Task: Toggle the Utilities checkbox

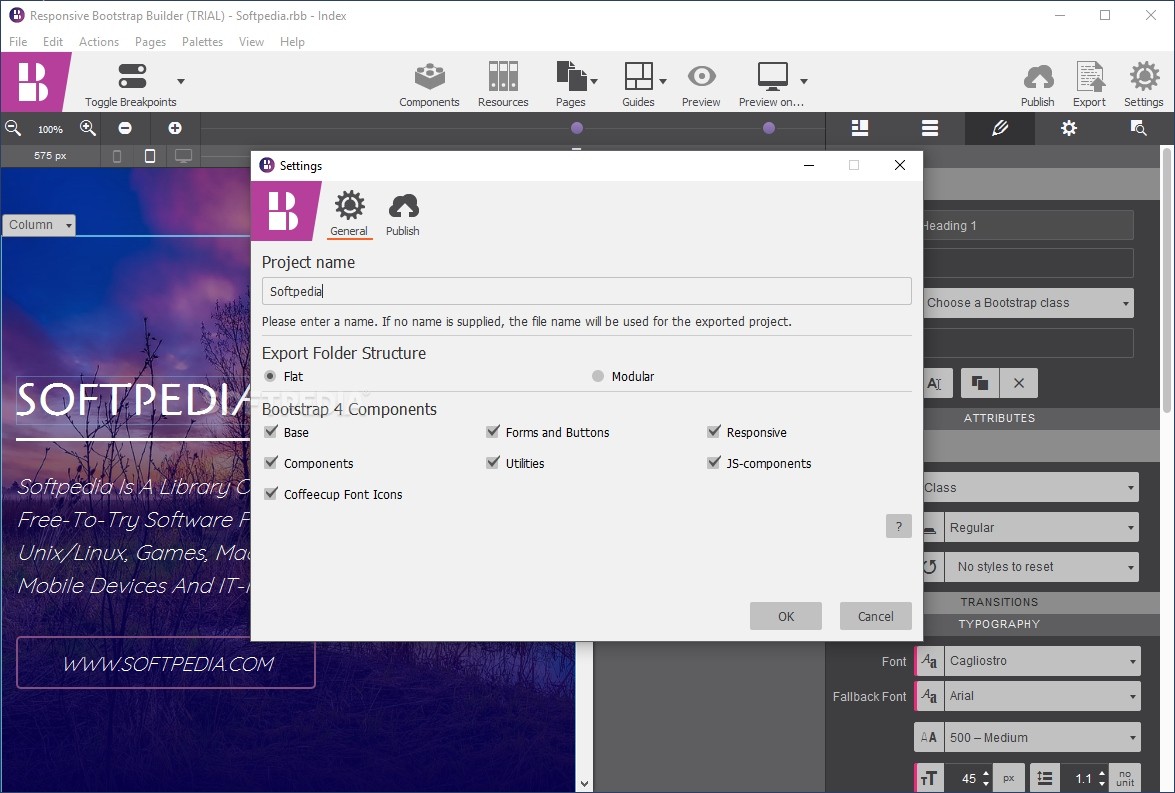Action: click(x=492, y=462)
